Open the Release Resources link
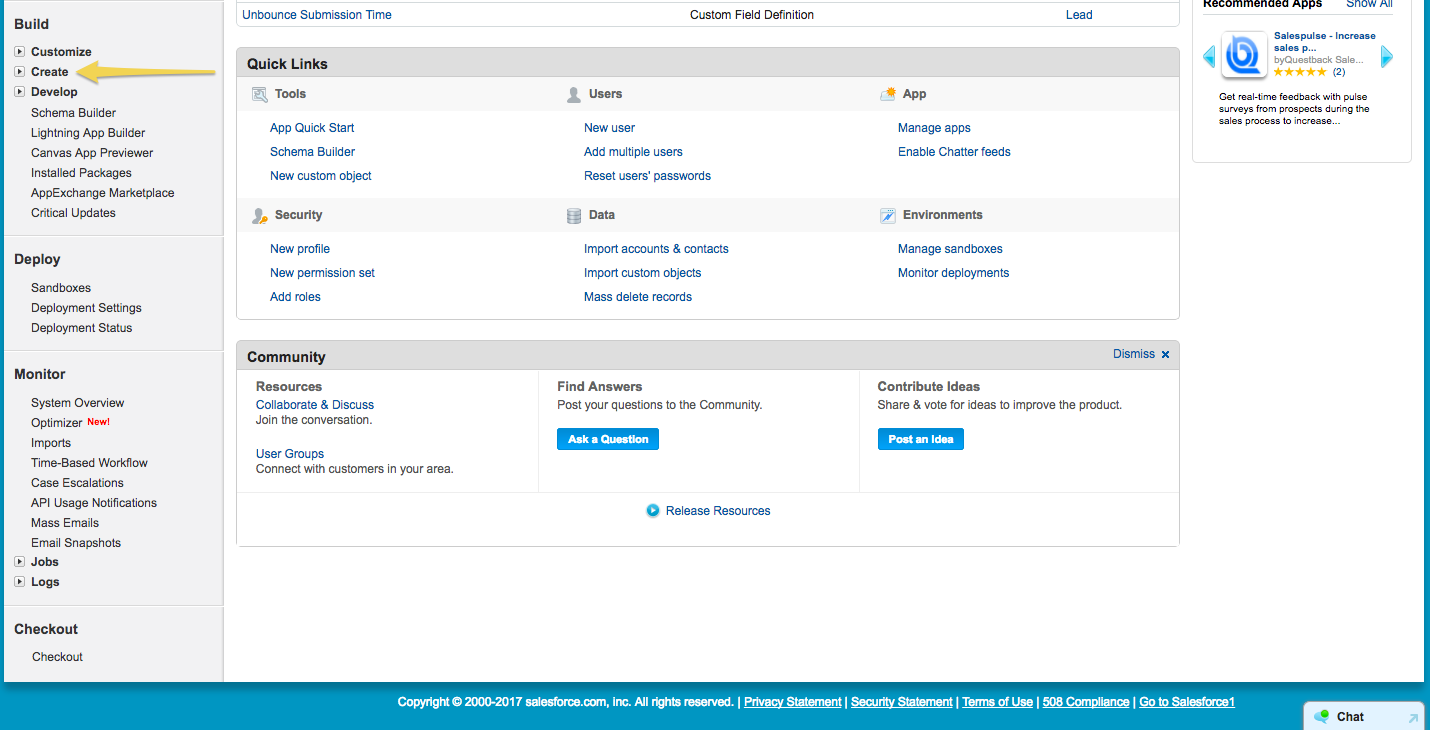 [x=718, y=511]
